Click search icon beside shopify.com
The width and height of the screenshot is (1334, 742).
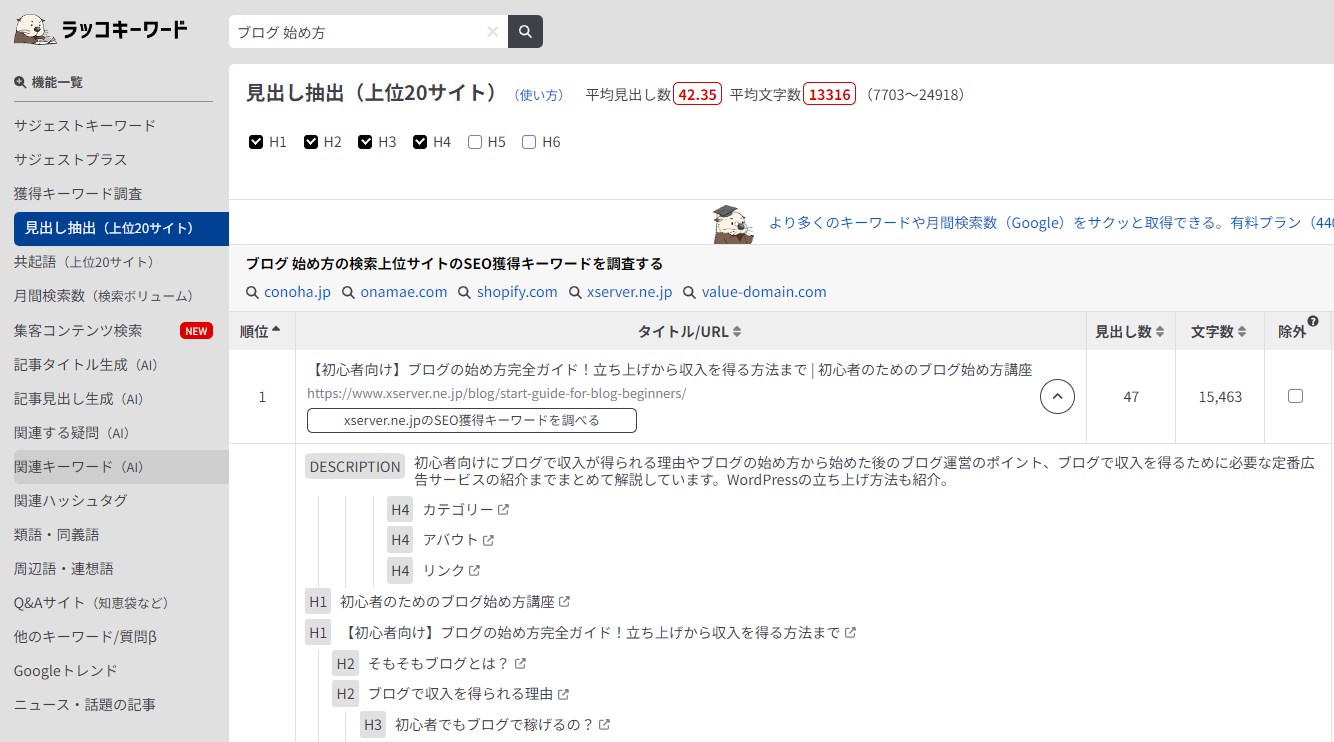pyautogui.click(x=465, y=293)
